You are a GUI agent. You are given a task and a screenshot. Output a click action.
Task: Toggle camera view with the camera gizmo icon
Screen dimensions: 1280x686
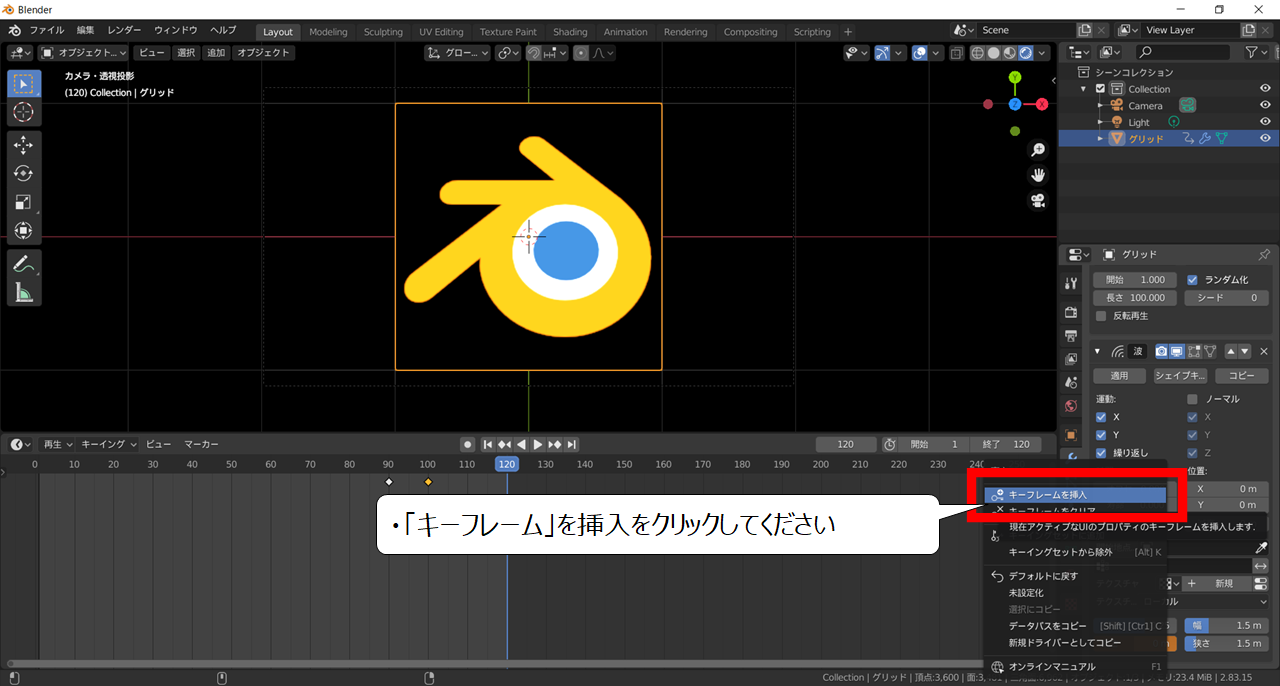pos(1038,200)
